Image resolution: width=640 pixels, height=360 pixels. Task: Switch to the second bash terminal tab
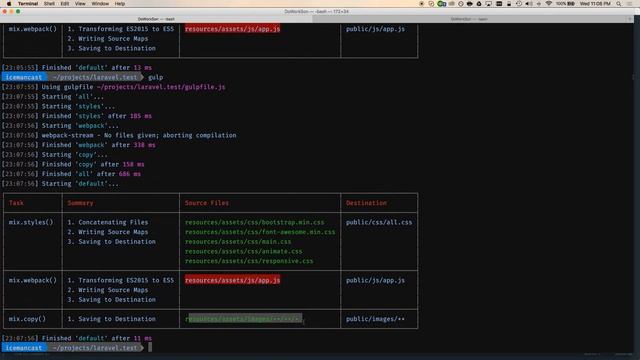(469, 19)
